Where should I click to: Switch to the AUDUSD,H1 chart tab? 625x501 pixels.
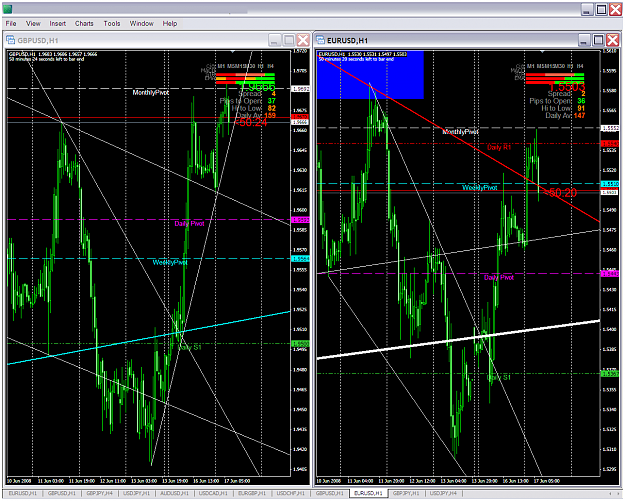[174, 493]
